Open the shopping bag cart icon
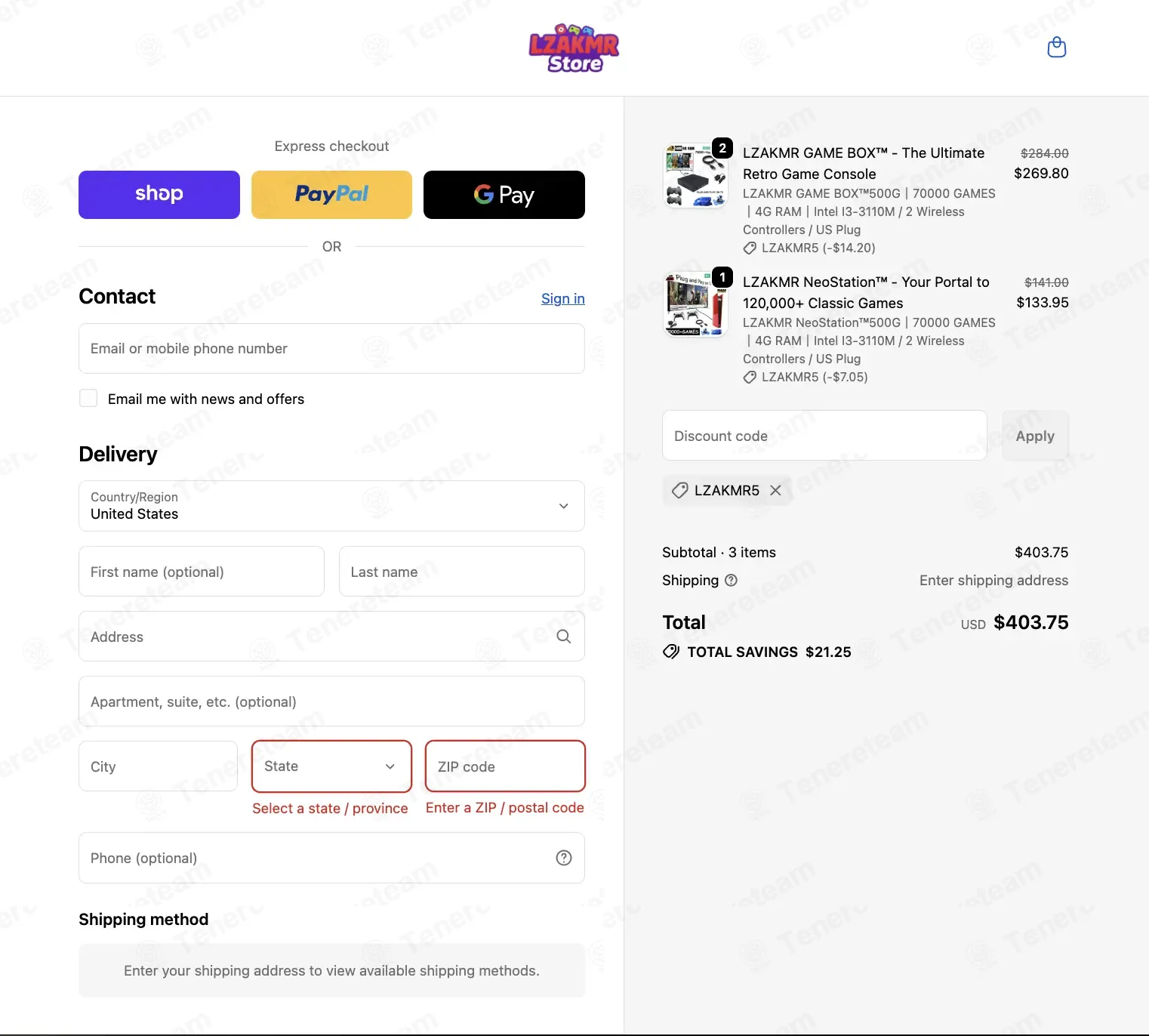This screenshot has height=1036, width=1149. (1057, 48)
